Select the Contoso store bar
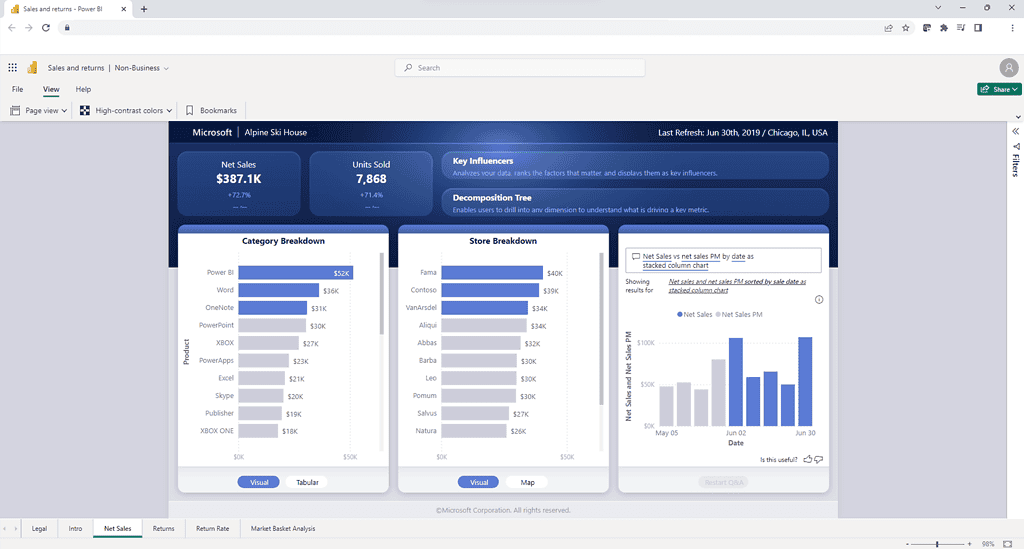This screenshot has height=549, width=1024. [x=490, y=290]
